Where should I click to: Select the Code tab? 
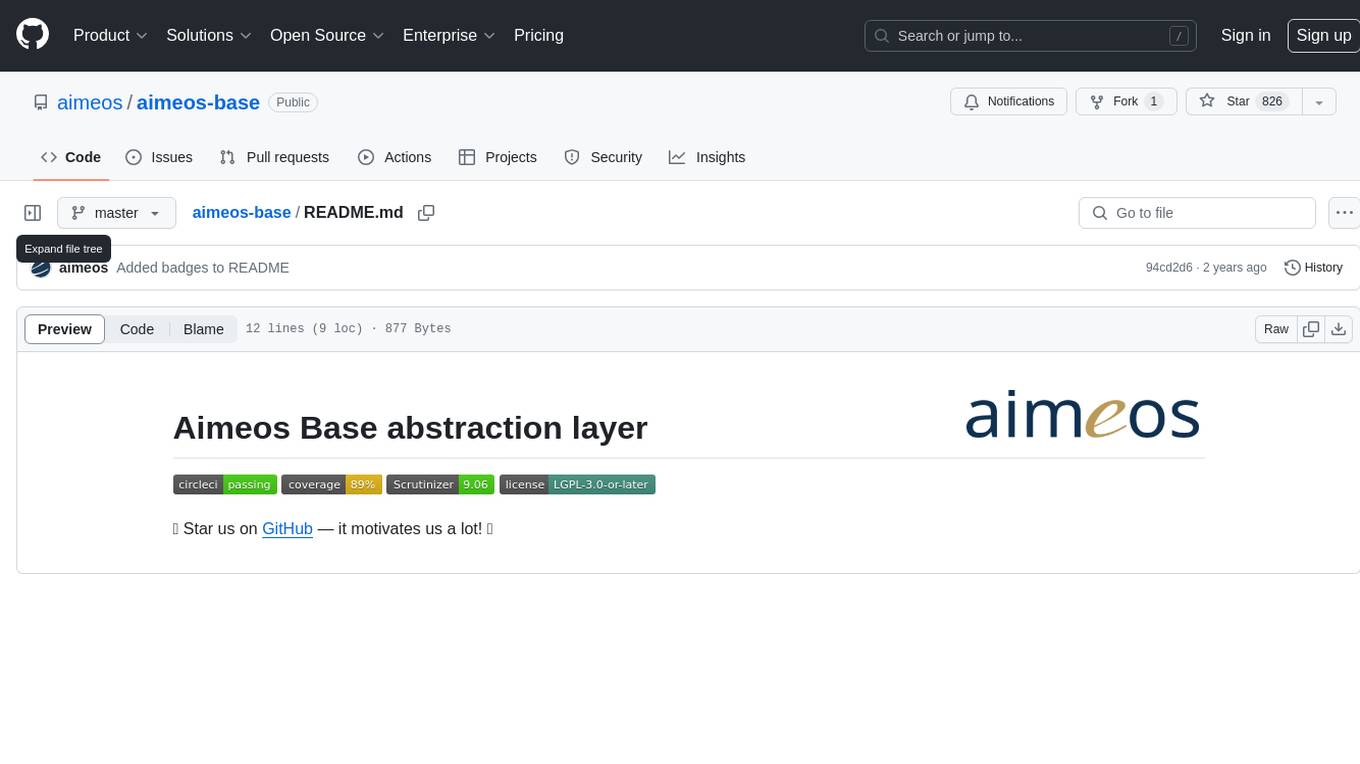[x=70, y=157]
